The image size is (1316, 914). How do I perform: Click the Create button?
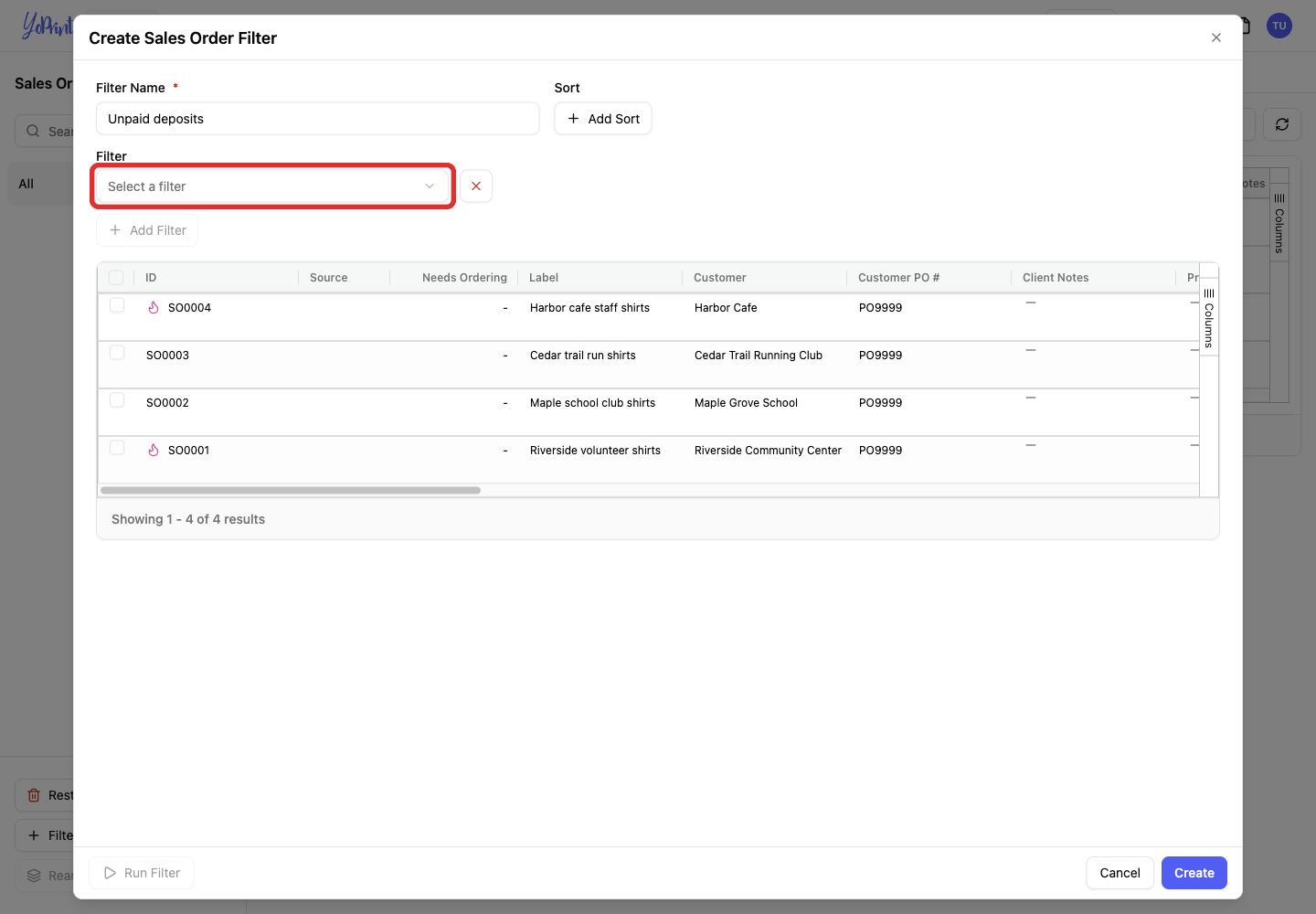[1194, 873]
